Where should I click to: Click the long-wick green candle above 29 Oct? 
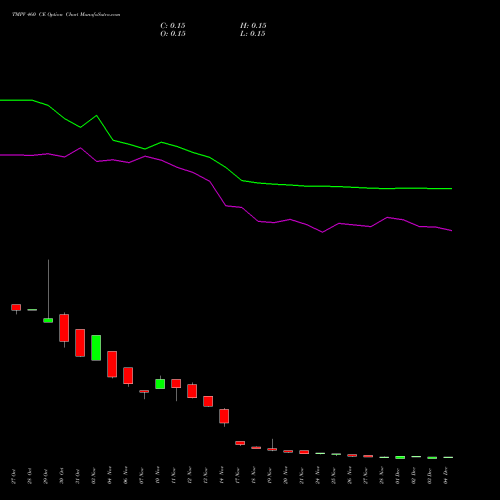coord(48,320)
